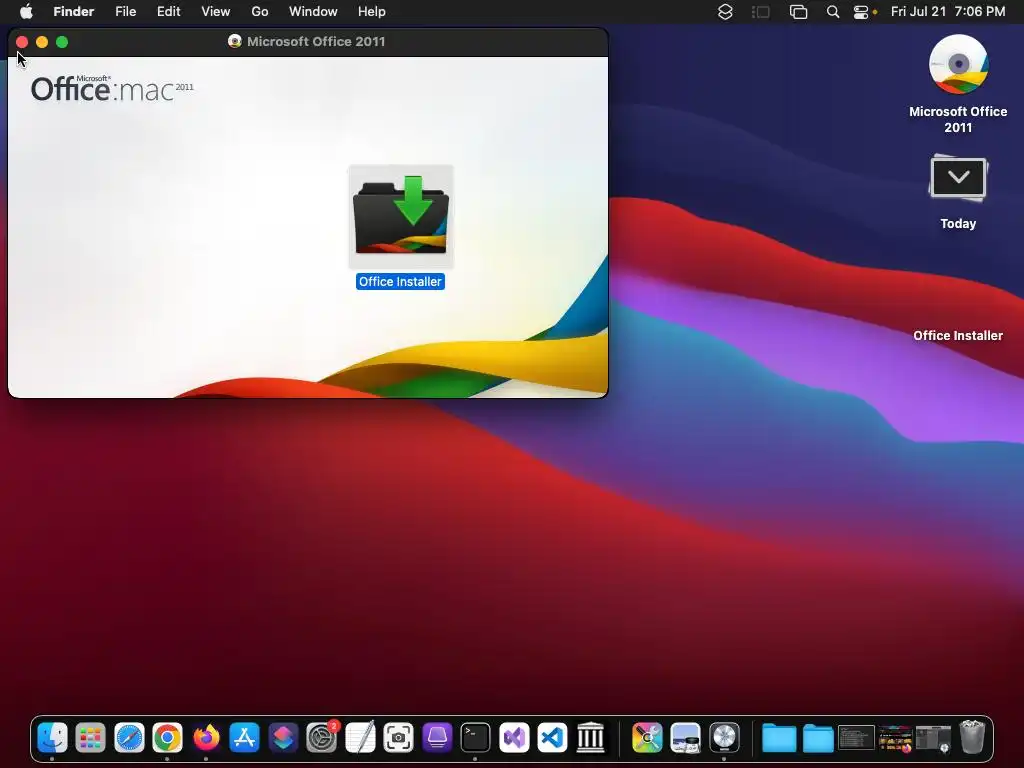Launch Visual Studio Code (blue) from the Dock
The height and width of the screenshot is (768, 1024).
tap(552, 738)
